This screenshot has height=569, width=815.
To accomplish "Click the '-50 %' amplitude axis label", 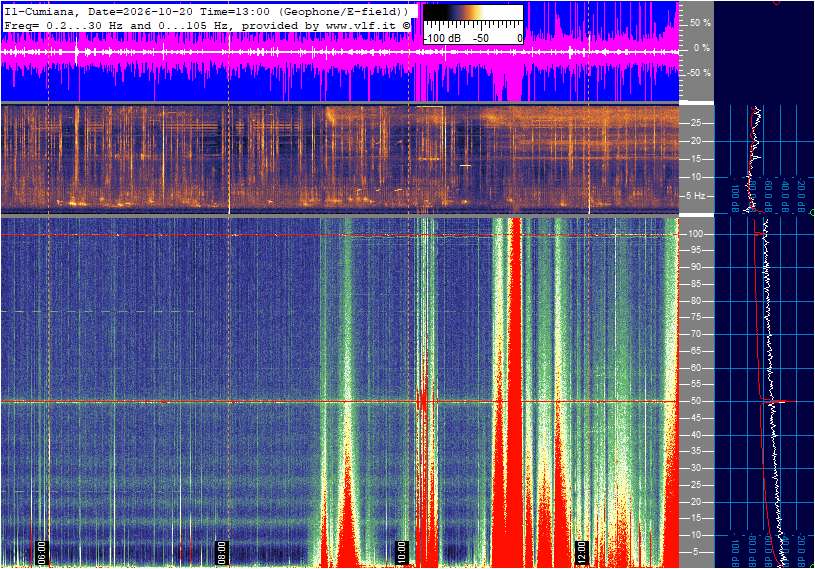I will coord(699,73).
